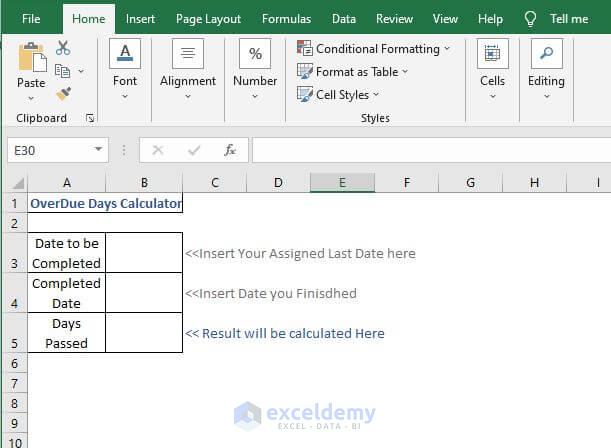This screenshot has height=448, width=611.
Task: Open the Number percent icon
Action: [255, 53]
